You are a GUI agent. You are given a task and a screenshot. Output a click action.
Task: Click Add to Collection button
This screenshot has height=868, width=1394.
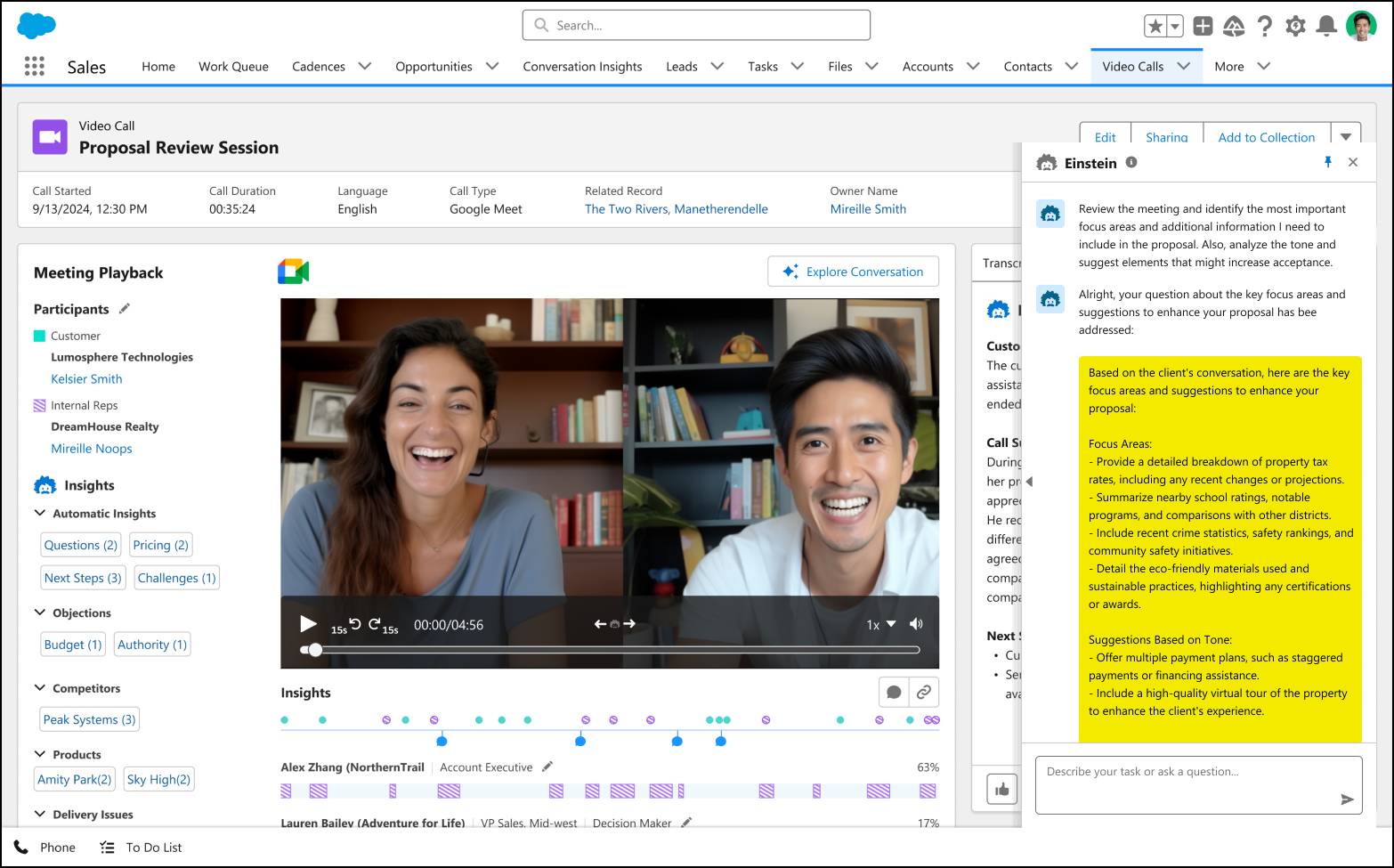tap(1266, 136)
